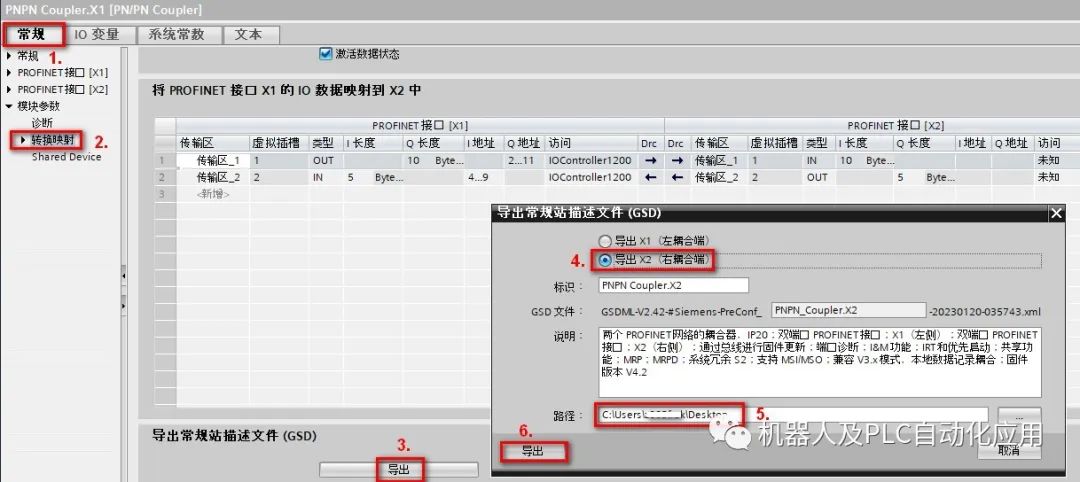Screen dimensions: 1080x482
Task: Click the 导出 button below the mapping table
Action: 399,470
